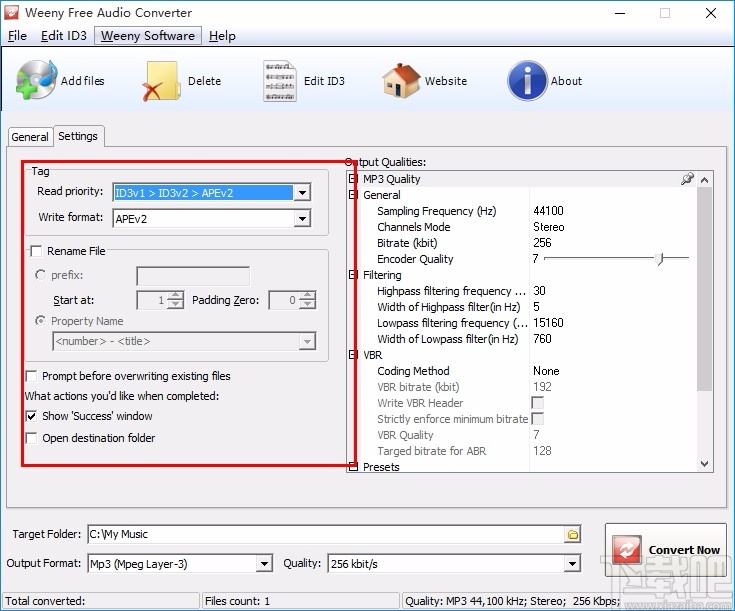Switch to the General tab

tap(30, 137)
